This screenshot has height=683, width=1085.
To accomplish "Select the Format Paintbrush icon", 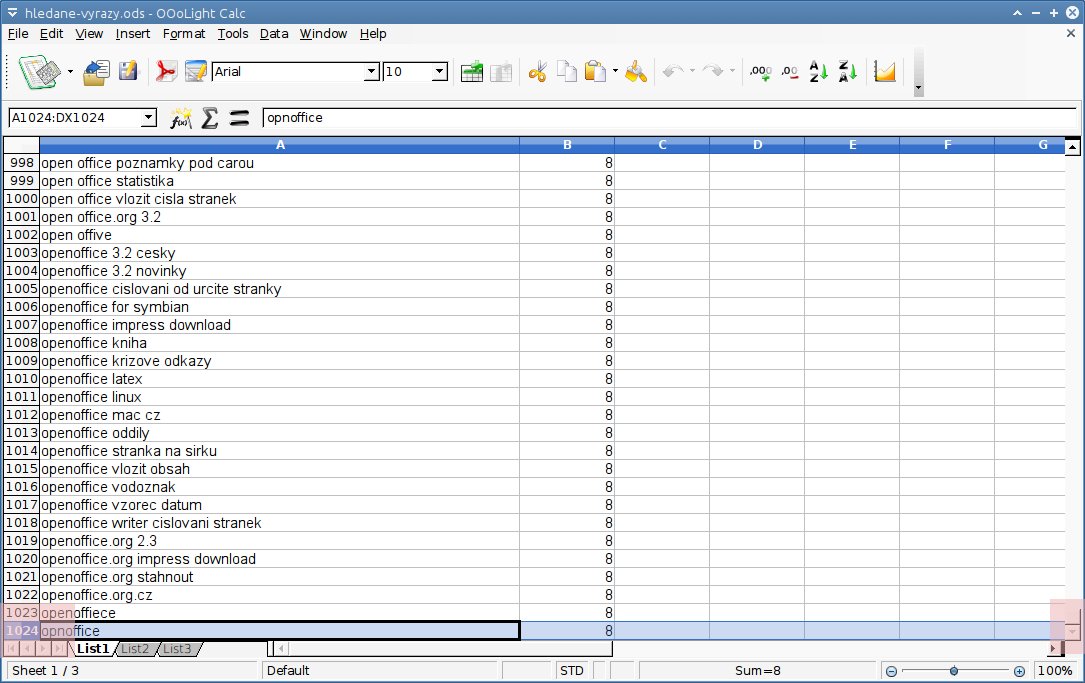I will click(636, 72).
